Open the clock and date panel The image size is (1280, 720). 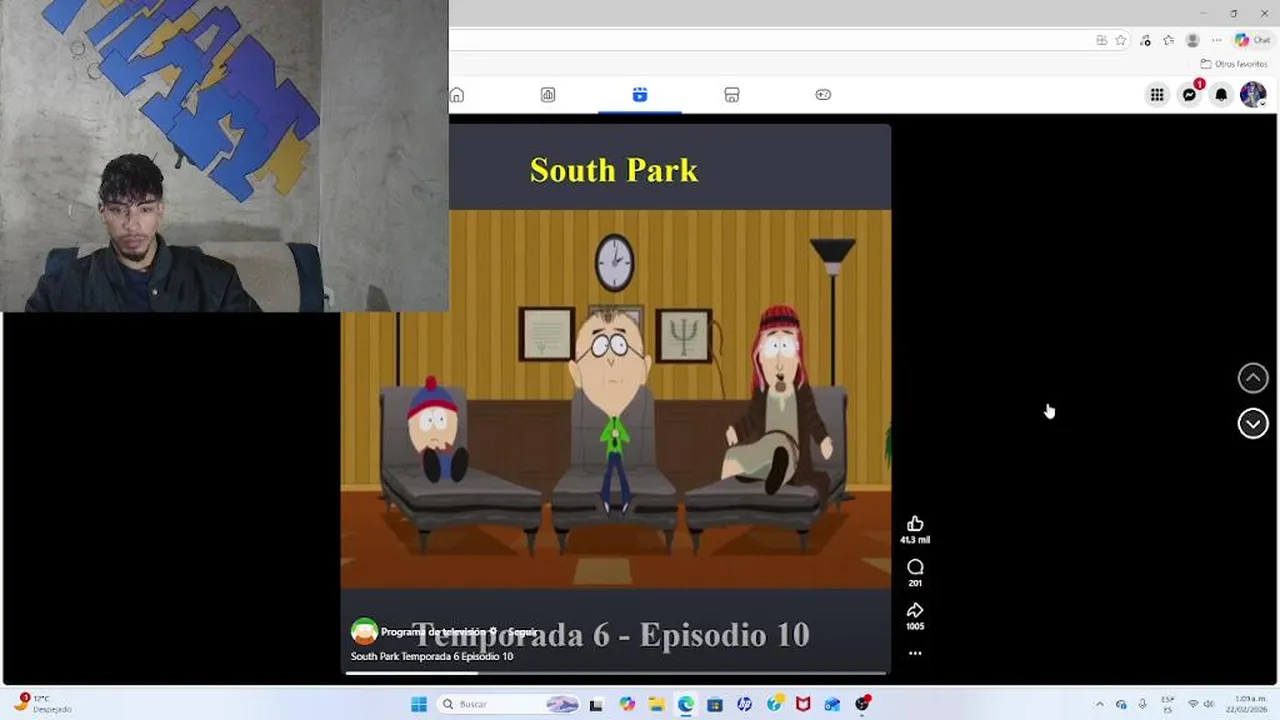click(x=1248, y=704)
